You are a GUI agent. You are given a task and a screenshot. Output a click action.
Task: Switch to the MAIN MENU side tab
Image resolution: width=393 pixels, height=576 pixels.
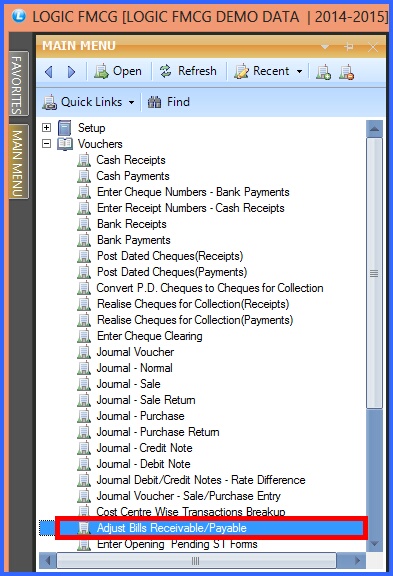[x=18, y=162]
